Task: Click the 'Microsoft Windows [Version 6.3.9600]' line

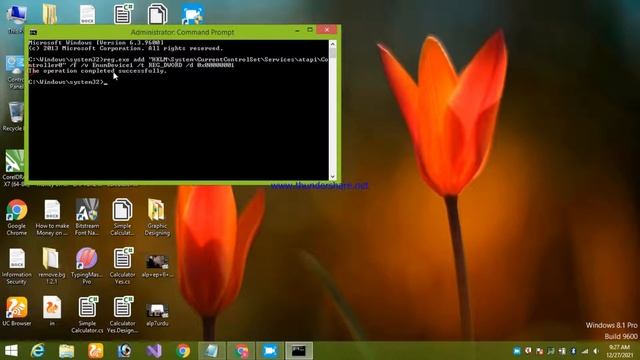Action: click(x=96, y=42)
